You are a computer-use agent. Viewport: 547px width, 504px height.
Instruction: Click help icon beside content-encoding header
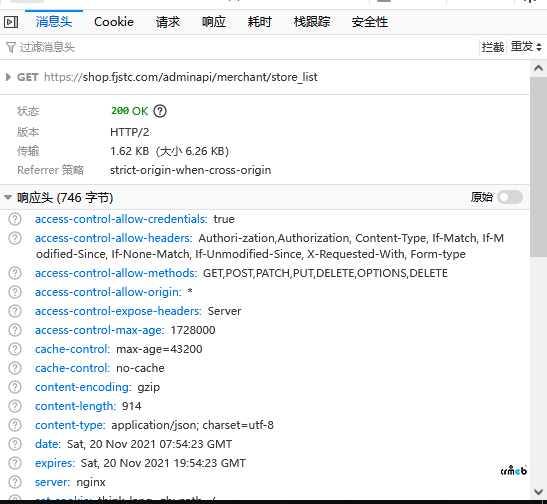tap(15, 387)
